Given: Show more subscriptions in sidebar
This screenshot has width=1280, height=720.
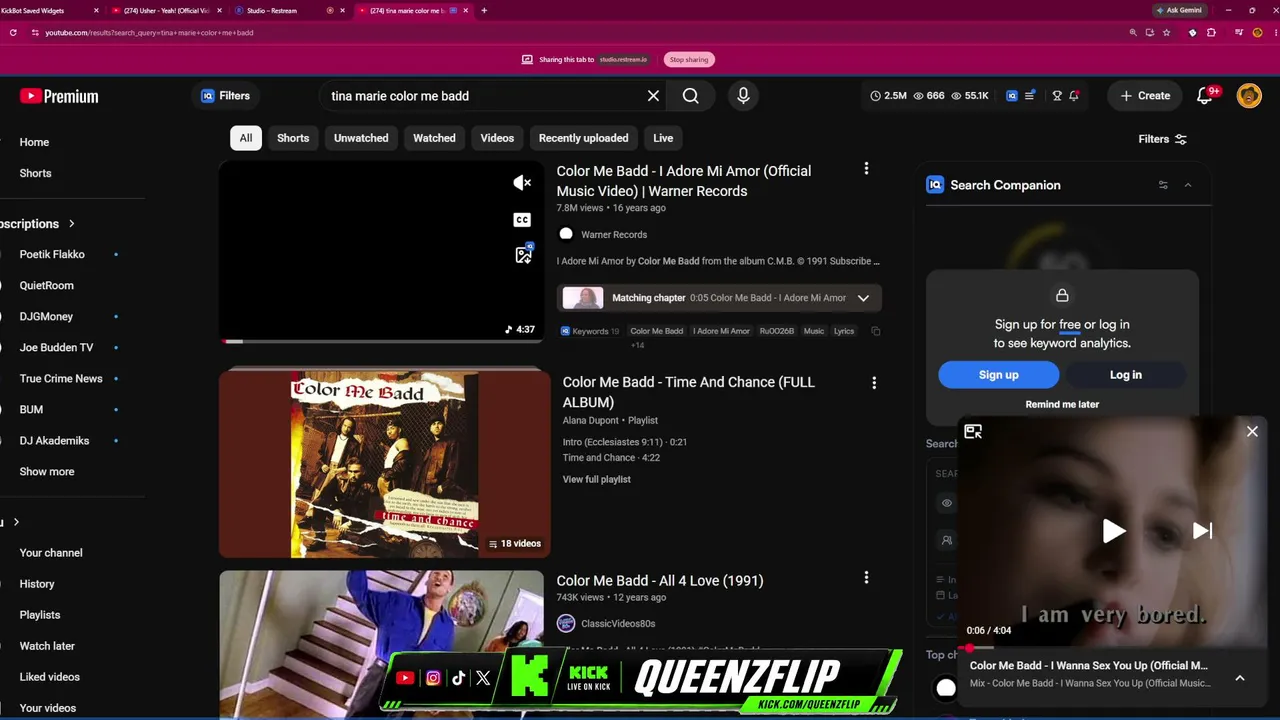Looking at the screenshot, I should point(47,472).
